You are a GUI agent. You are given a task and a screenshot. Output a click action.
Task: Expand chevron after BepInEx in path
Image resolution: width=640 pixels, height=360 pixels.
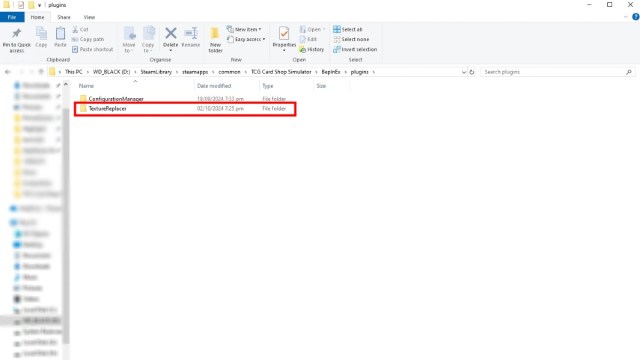coord(346,72)
